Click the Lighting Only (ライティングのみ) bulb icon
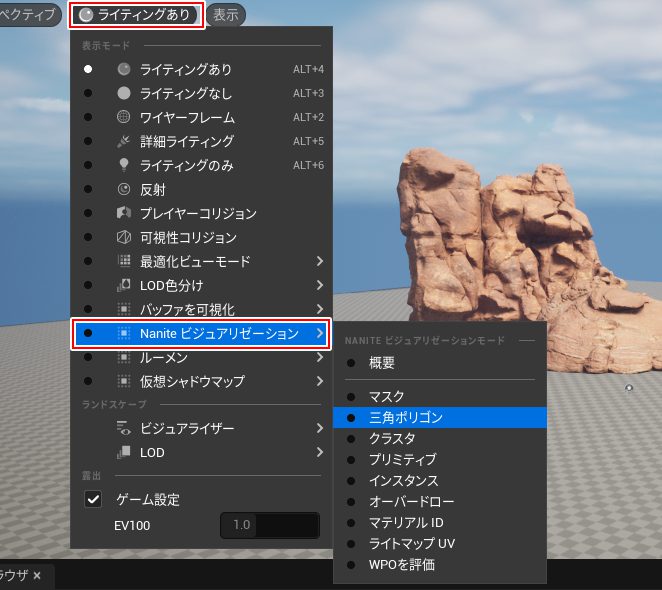 124,165
